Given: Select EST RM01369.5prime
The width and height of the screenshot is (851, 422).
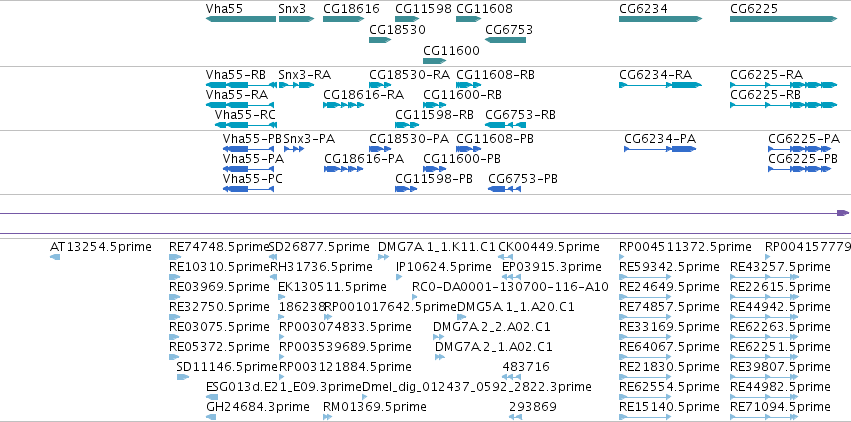Looking at the screenshot, I should 327,417.
